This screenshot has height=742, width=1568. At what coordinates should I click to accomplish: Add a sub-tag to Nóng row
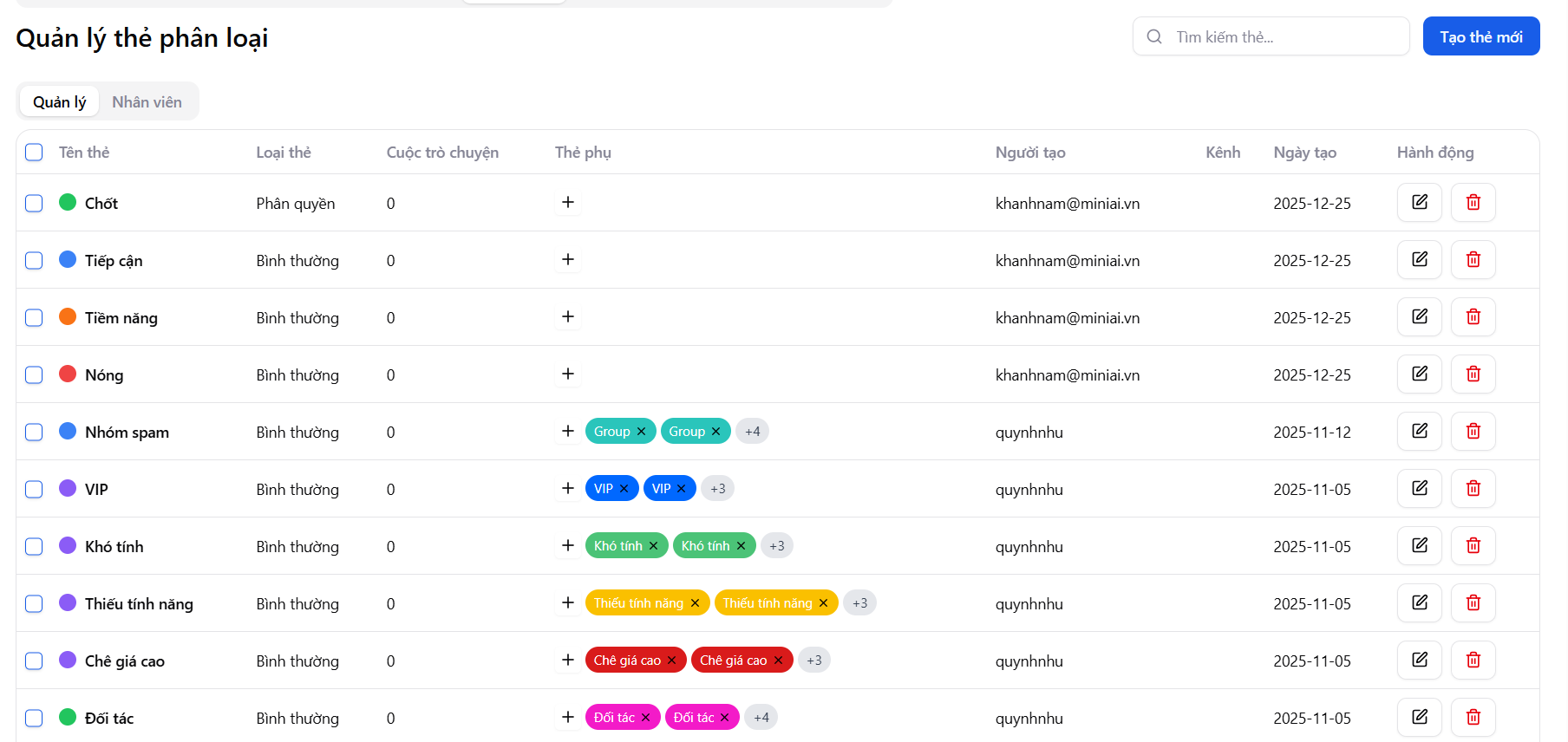click(568, 374)
